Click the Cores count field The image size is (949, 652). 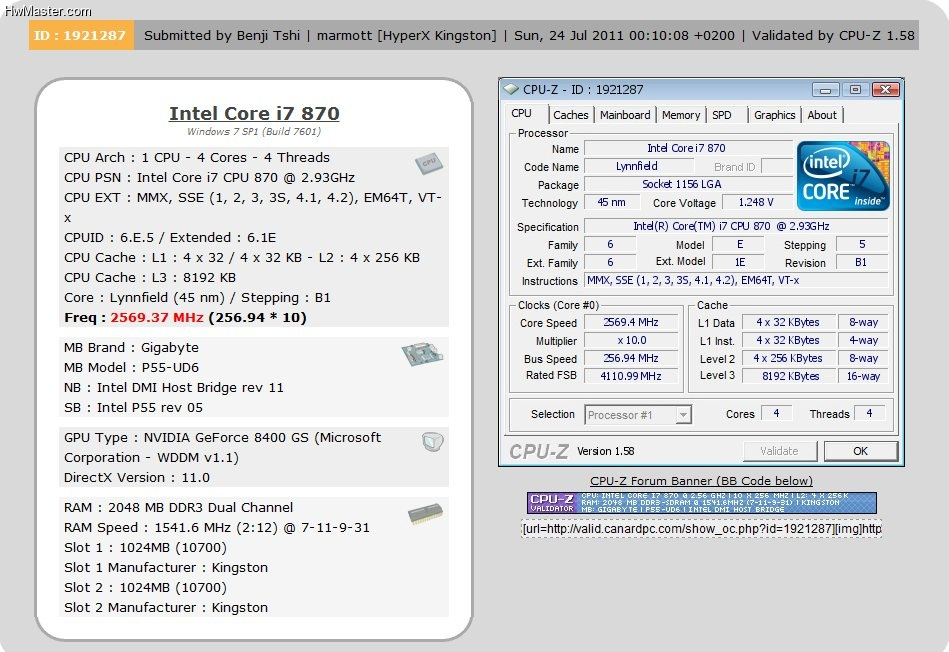(776, 413)
